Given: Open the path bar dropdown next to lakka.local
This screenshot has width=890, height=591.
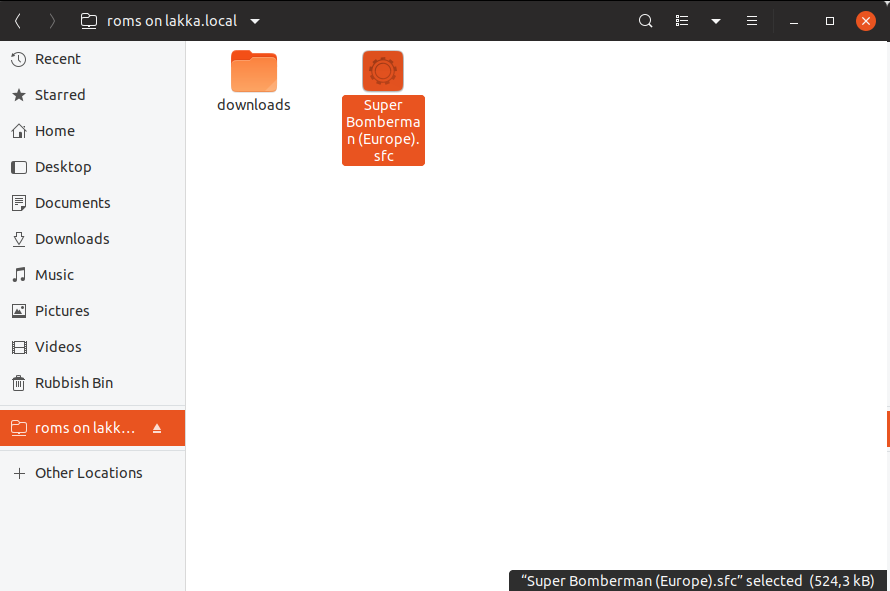Looking at the screenshot, I should pyautogui.click(x=255, y=22).
